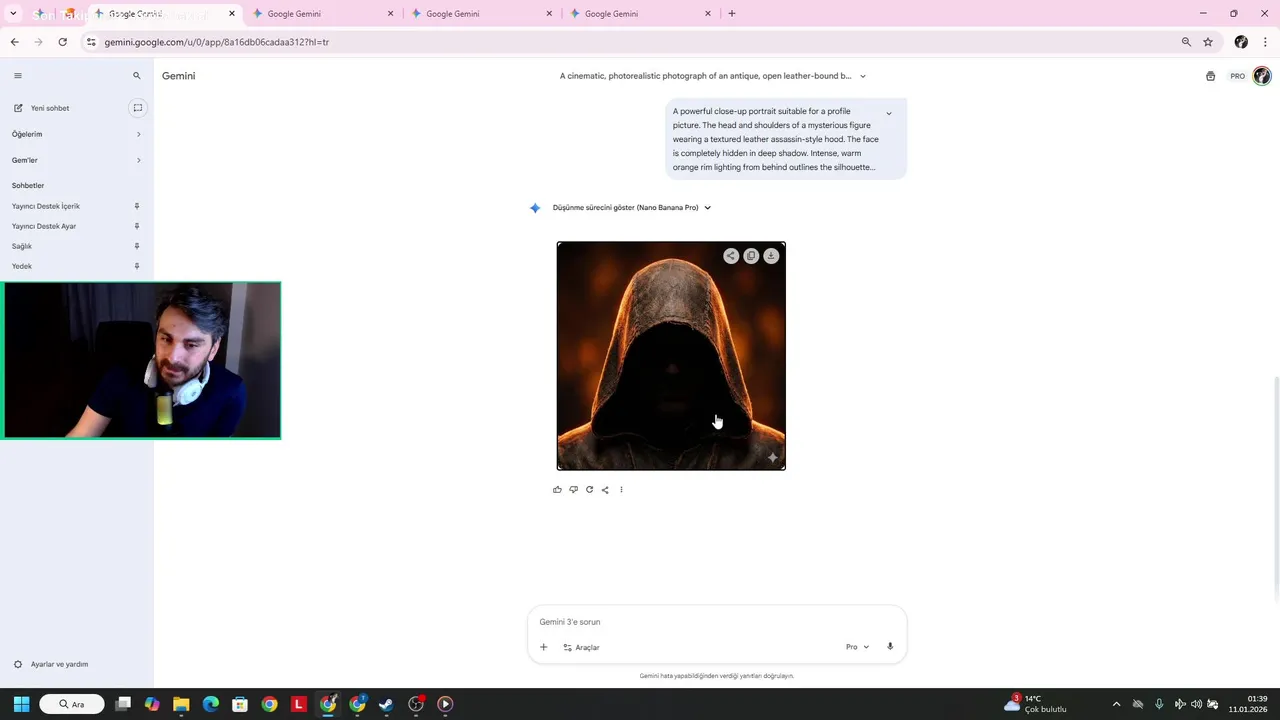Regenerate the response

click(589, 490)
